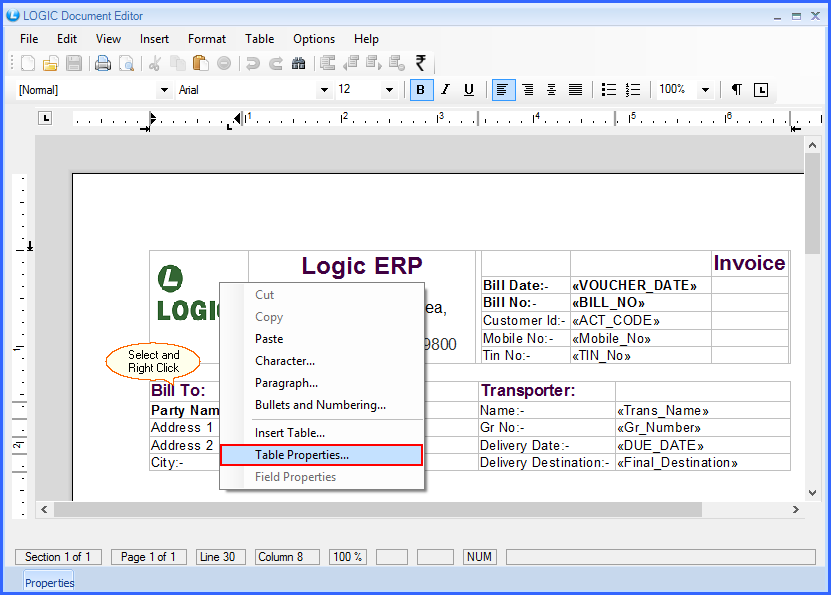The width and height of the screenshot is (831, 595).
Task: Click the boxed L icon on formatting bar
Action: pos(761,90)
